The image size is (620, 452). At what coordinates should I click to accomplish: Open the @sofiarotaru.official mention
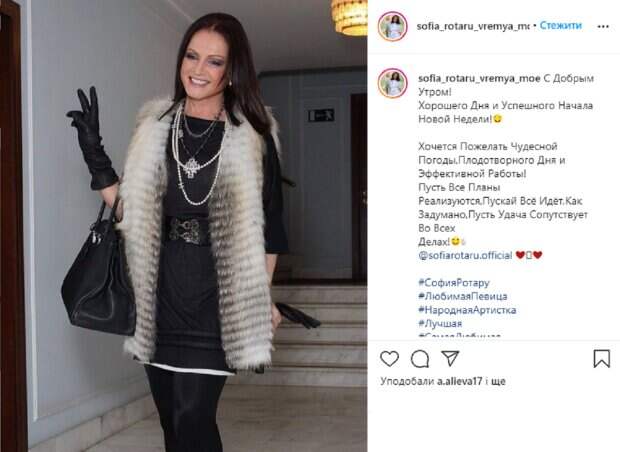pyautogui.click(x=465, y=255)
